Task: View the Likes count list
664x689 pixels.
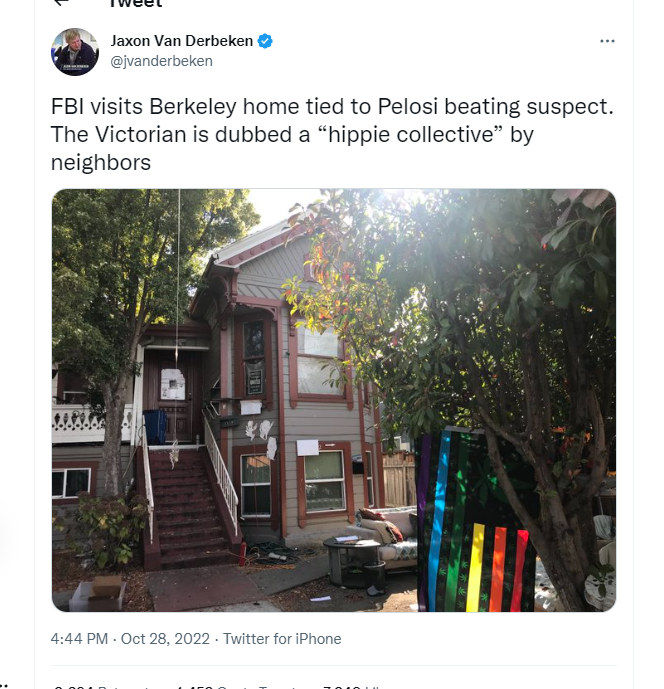Action: point(352,687)
